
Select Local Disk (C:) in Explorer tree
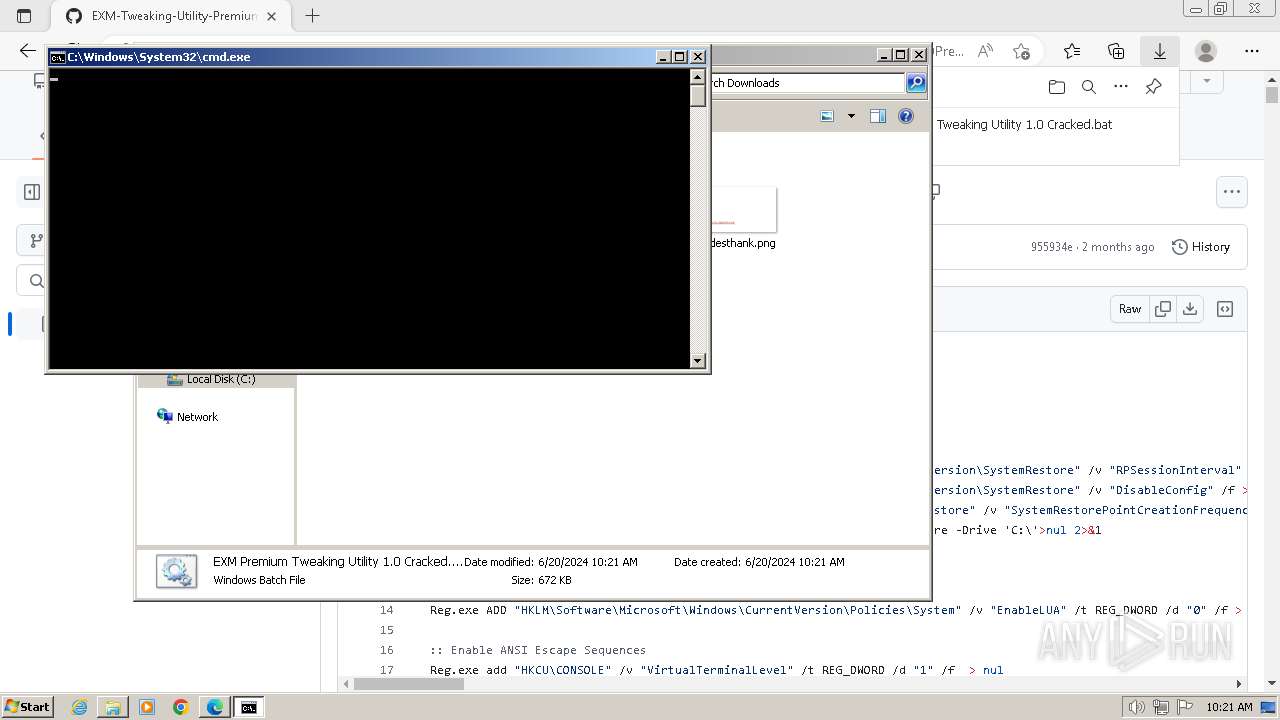tap(220, 379)
